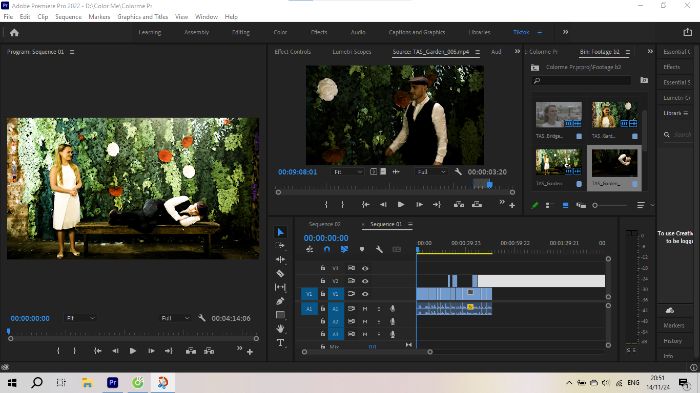This screenshot has height=393, width=700.
Task: Open Graphics and Titles menu
Action: (142, 17)
